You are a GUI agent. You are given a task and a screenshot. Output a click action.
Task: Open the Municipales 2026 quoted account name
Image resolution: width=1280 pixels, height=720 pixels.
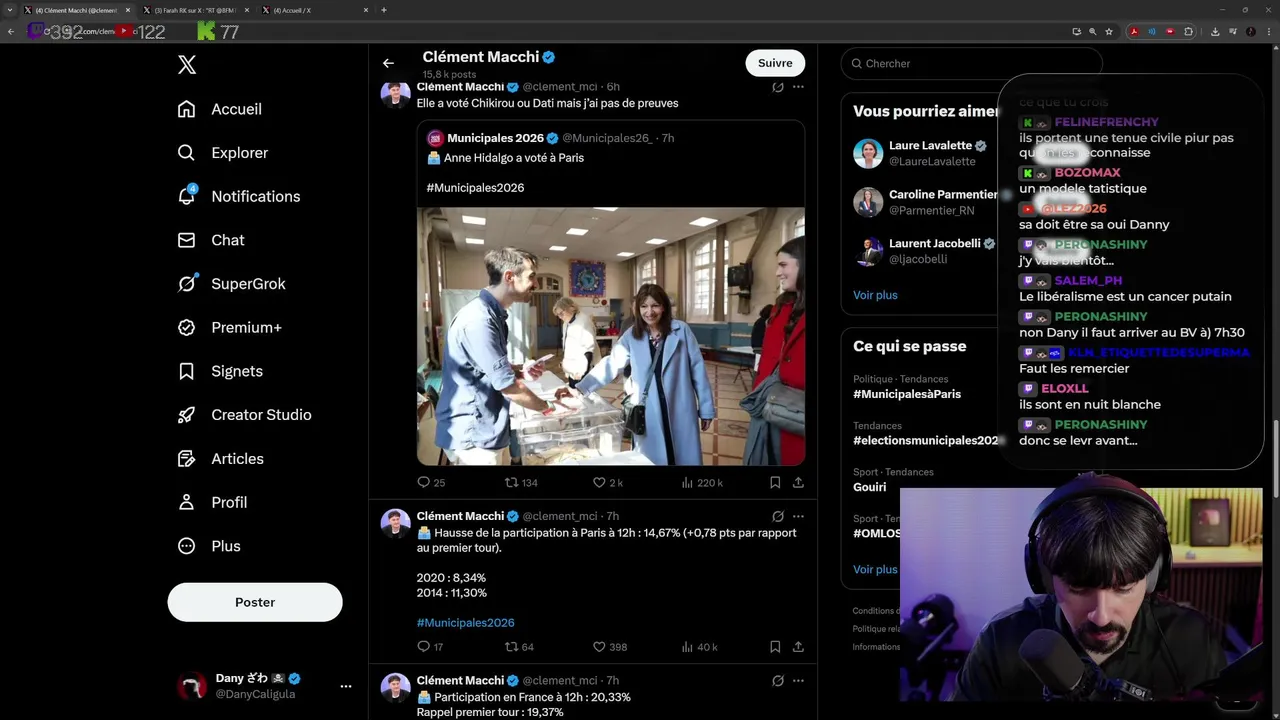click(495, 138)
